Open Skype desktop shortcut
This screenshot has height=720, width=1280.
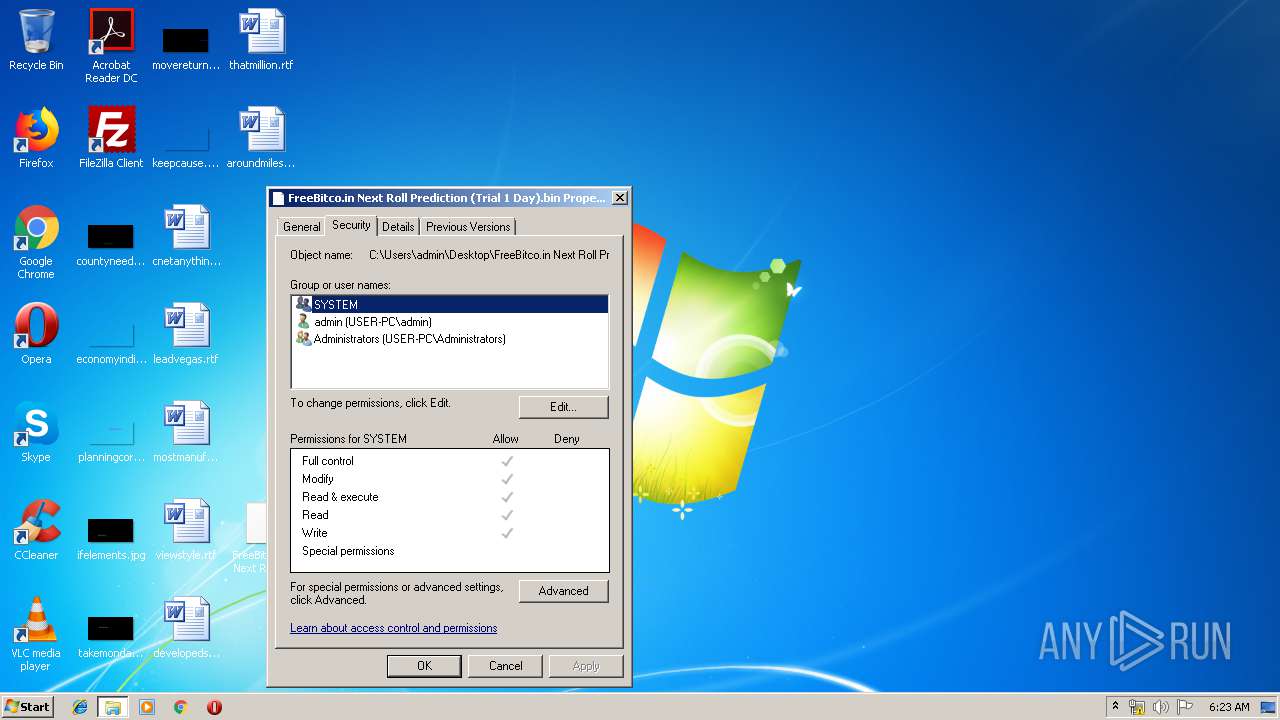(x=36, y=432)
